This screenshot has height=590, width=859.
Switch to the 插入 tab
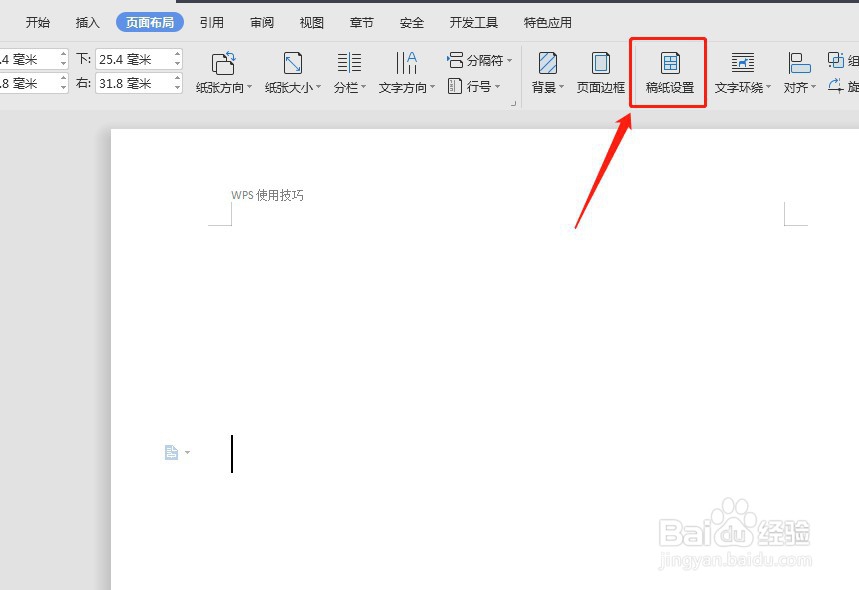click(x=88, y=22)
